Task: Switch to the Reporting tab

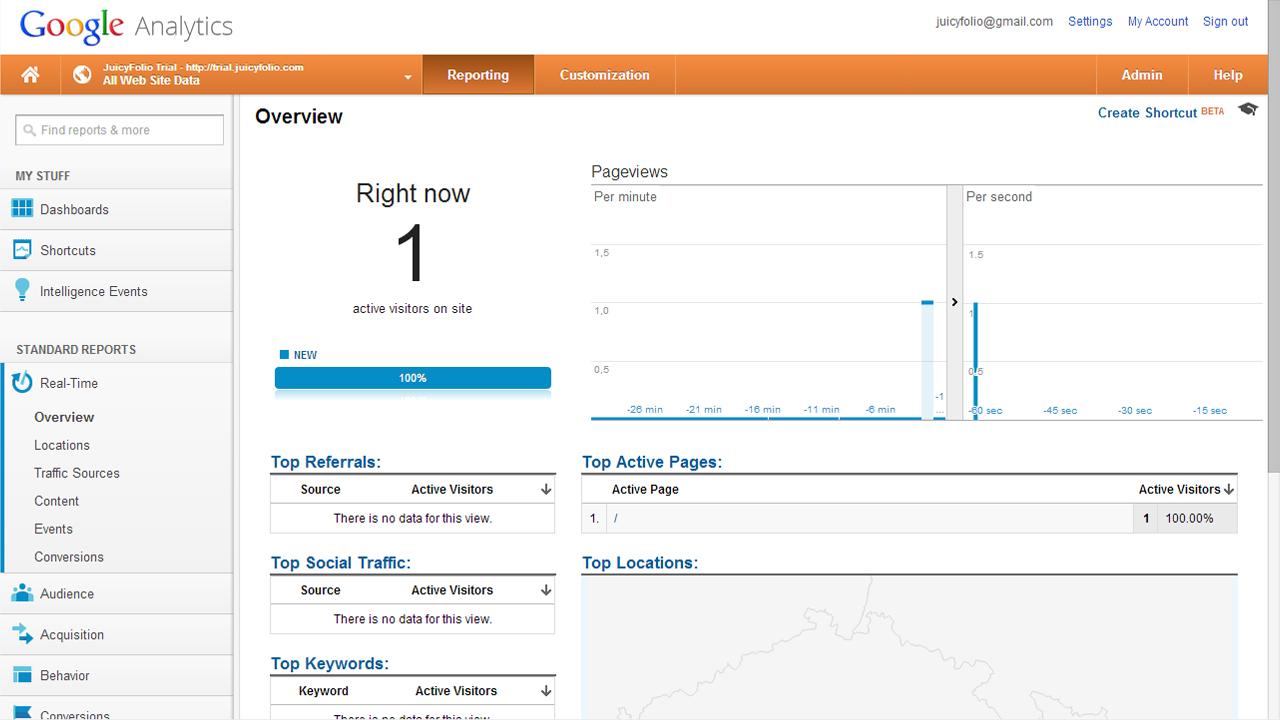Action: [x=478, y=75]
